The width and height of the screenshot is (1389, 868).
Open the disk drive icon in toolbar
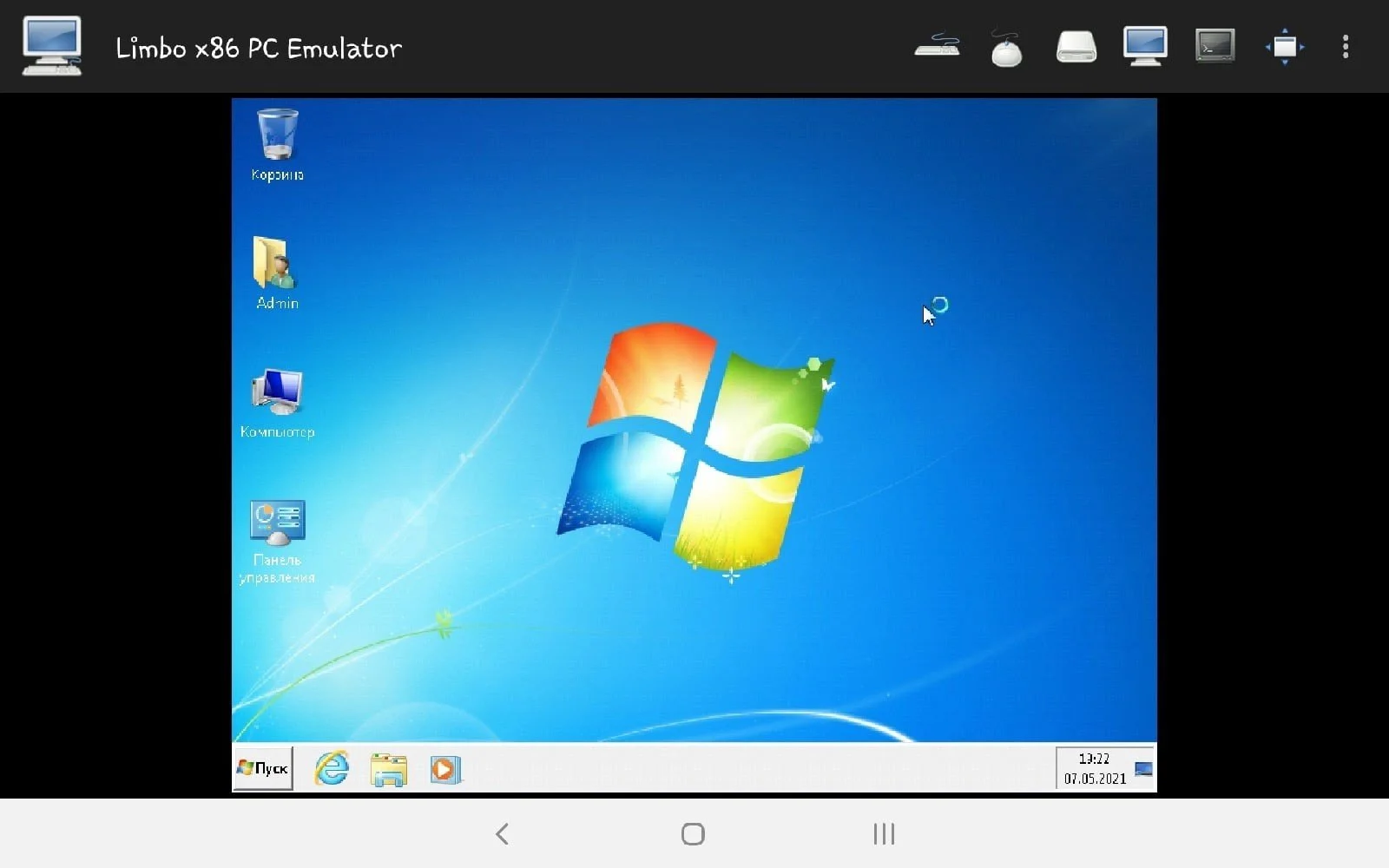(x=1076, y=47)
